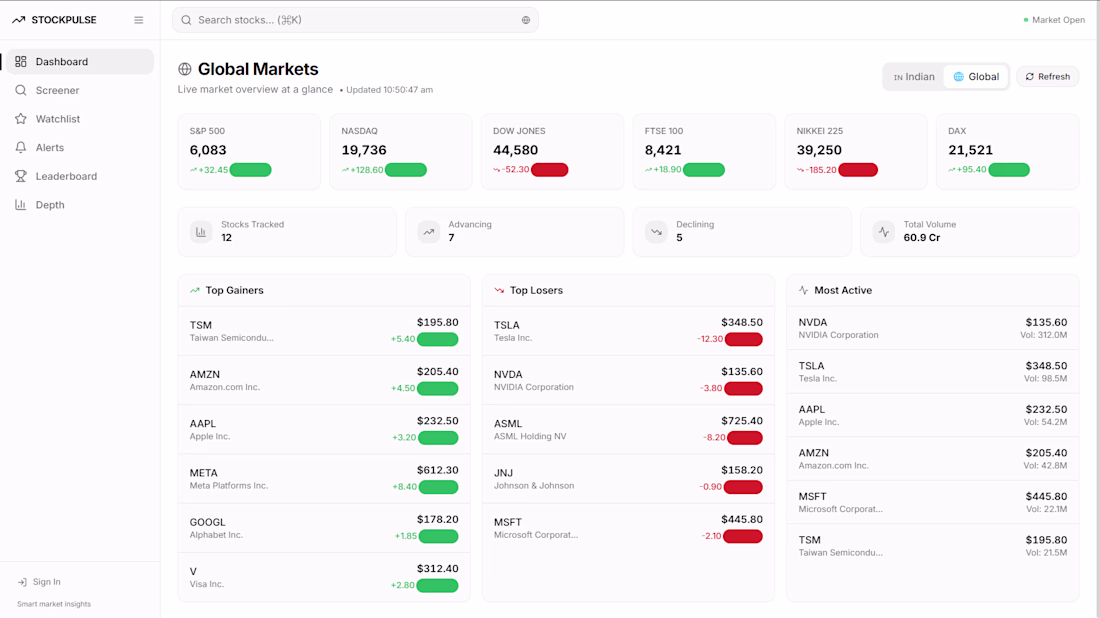1100x618 pixels.
Task: Click the Screener magnifier icon
Action: (x=21, y=90)
